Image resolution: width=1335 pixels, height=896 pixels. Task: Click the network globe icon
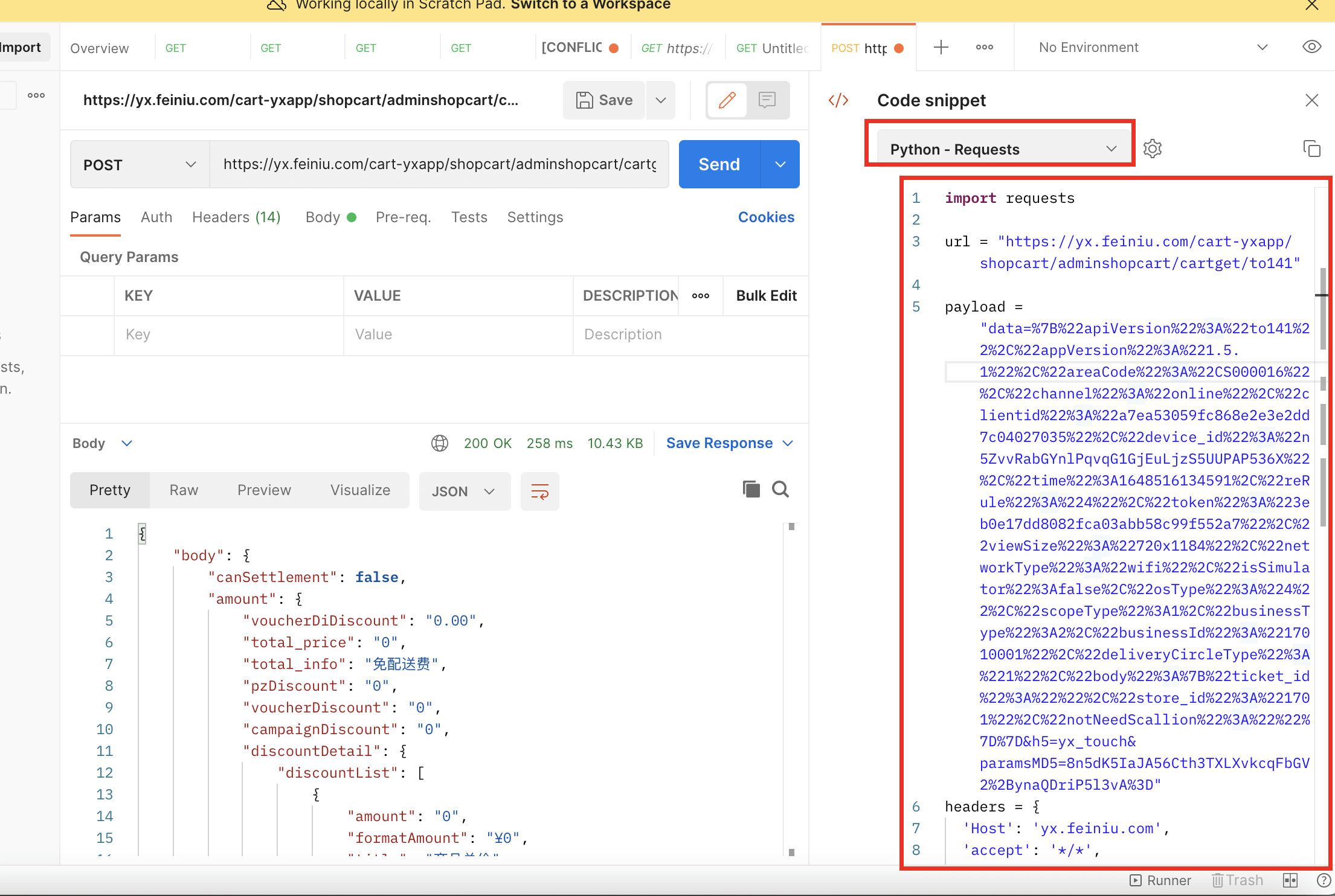[440, 443]
